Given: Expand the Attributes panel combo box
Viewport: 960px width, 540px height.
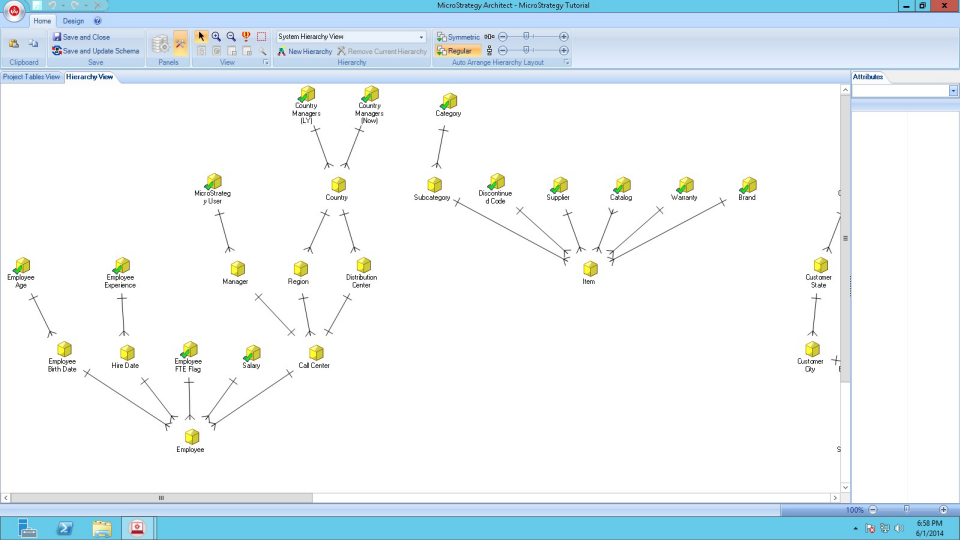Looking at the screenshot, I should [953, 91].
